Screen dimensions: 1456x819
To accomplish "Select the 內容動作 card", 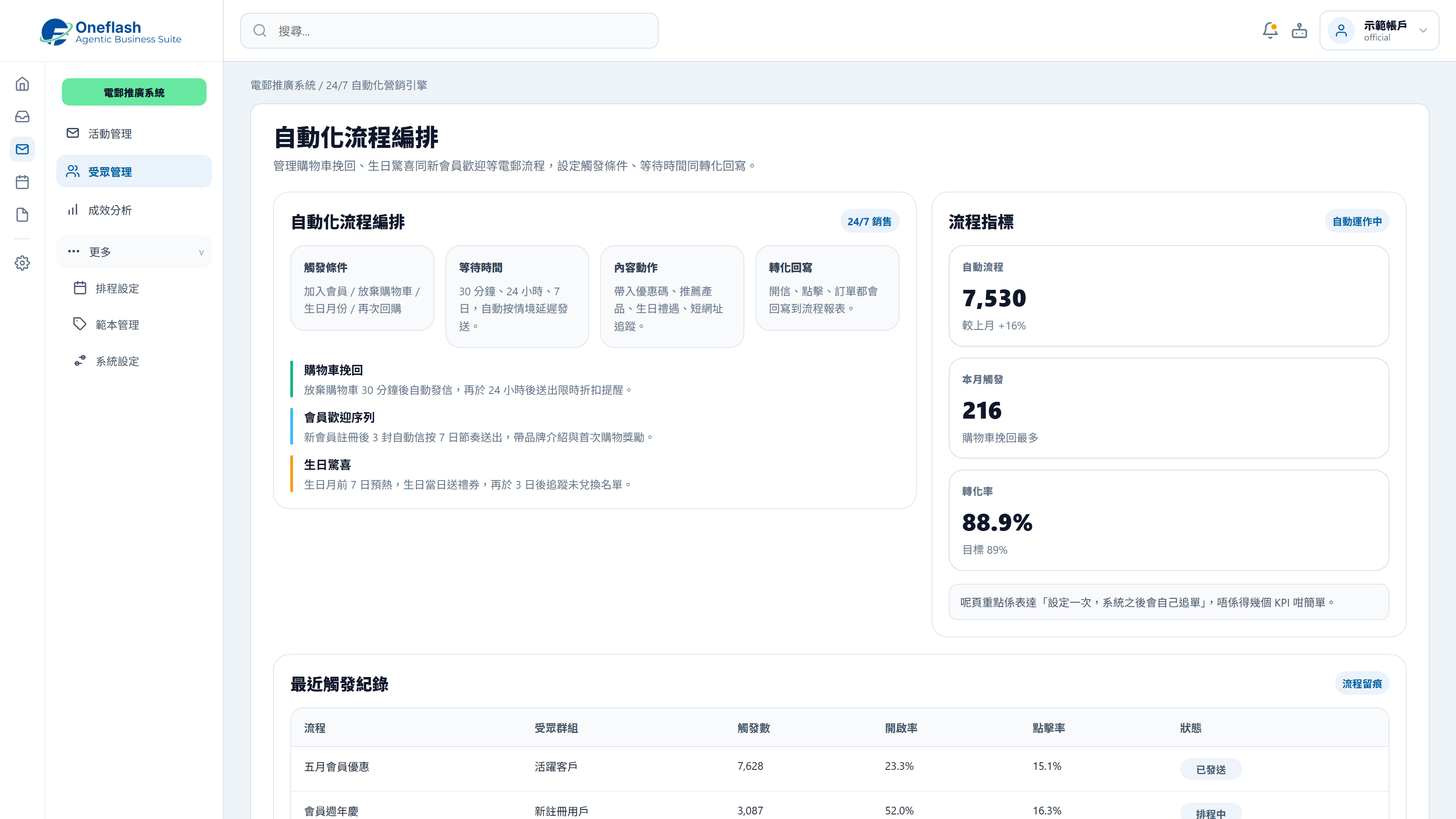I will (x=672, y=296).
